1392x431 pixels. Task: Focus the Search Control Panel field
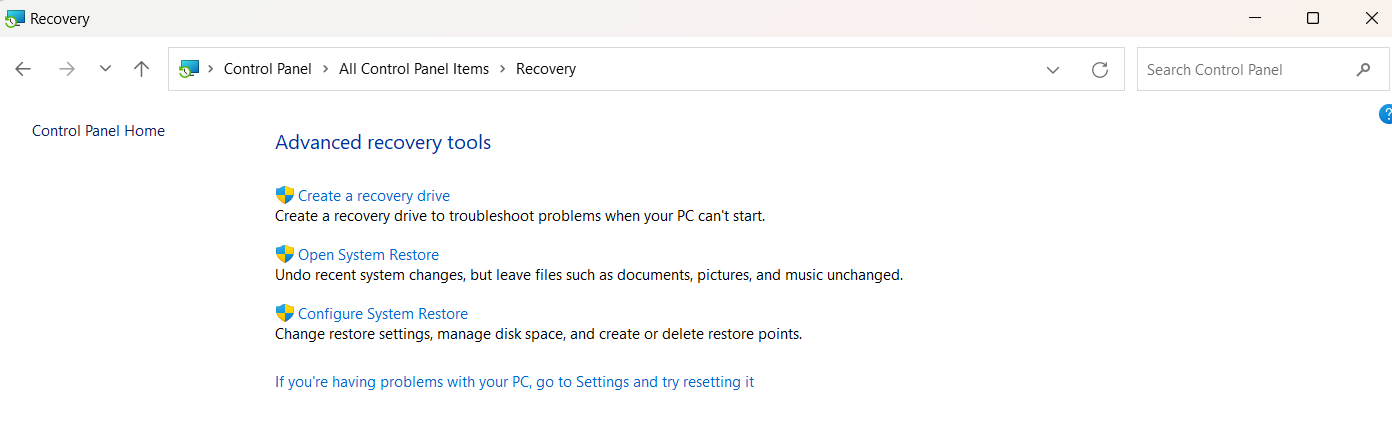pos(1240,70)
